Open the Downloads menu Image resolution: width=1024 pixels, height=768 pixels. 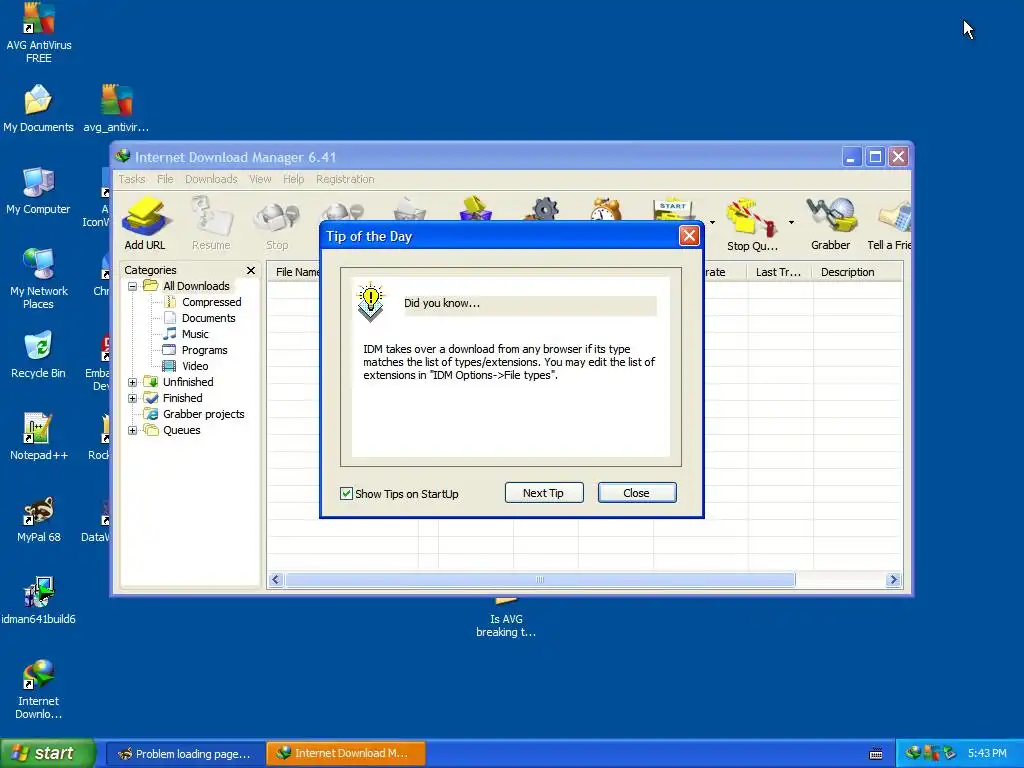[x=211, y=179]
